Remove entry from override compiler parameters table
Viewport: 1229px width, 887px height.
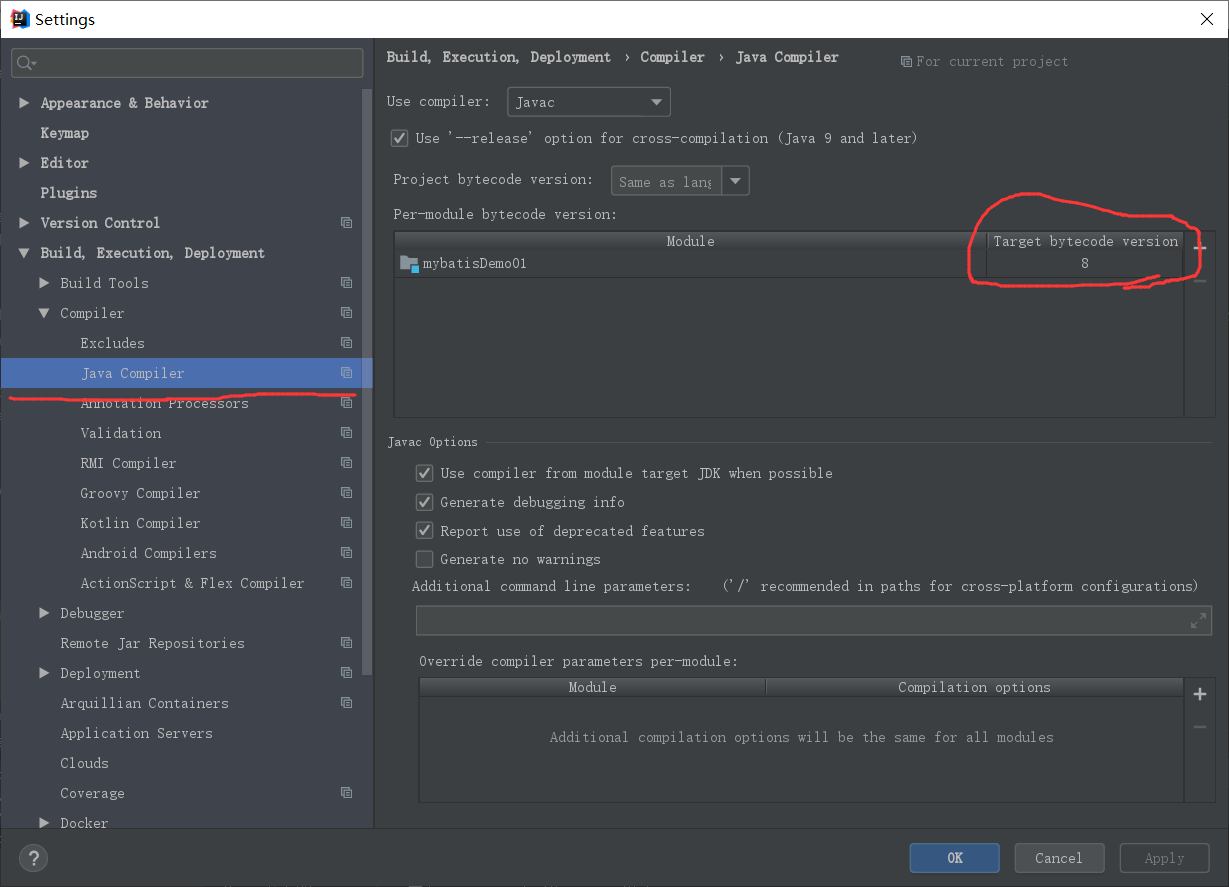(1200, 727)
